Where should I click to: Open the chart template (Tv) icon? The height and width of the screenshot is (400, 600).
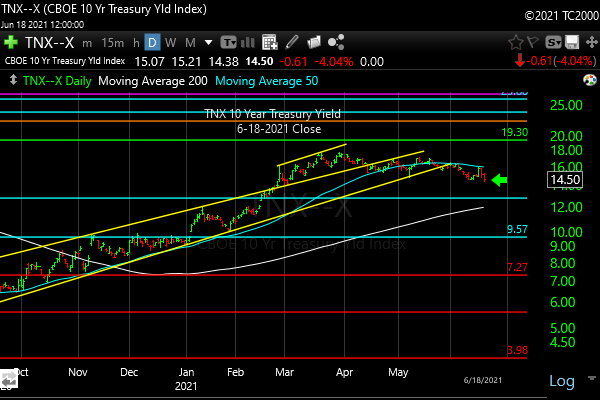tap(231, 42)
